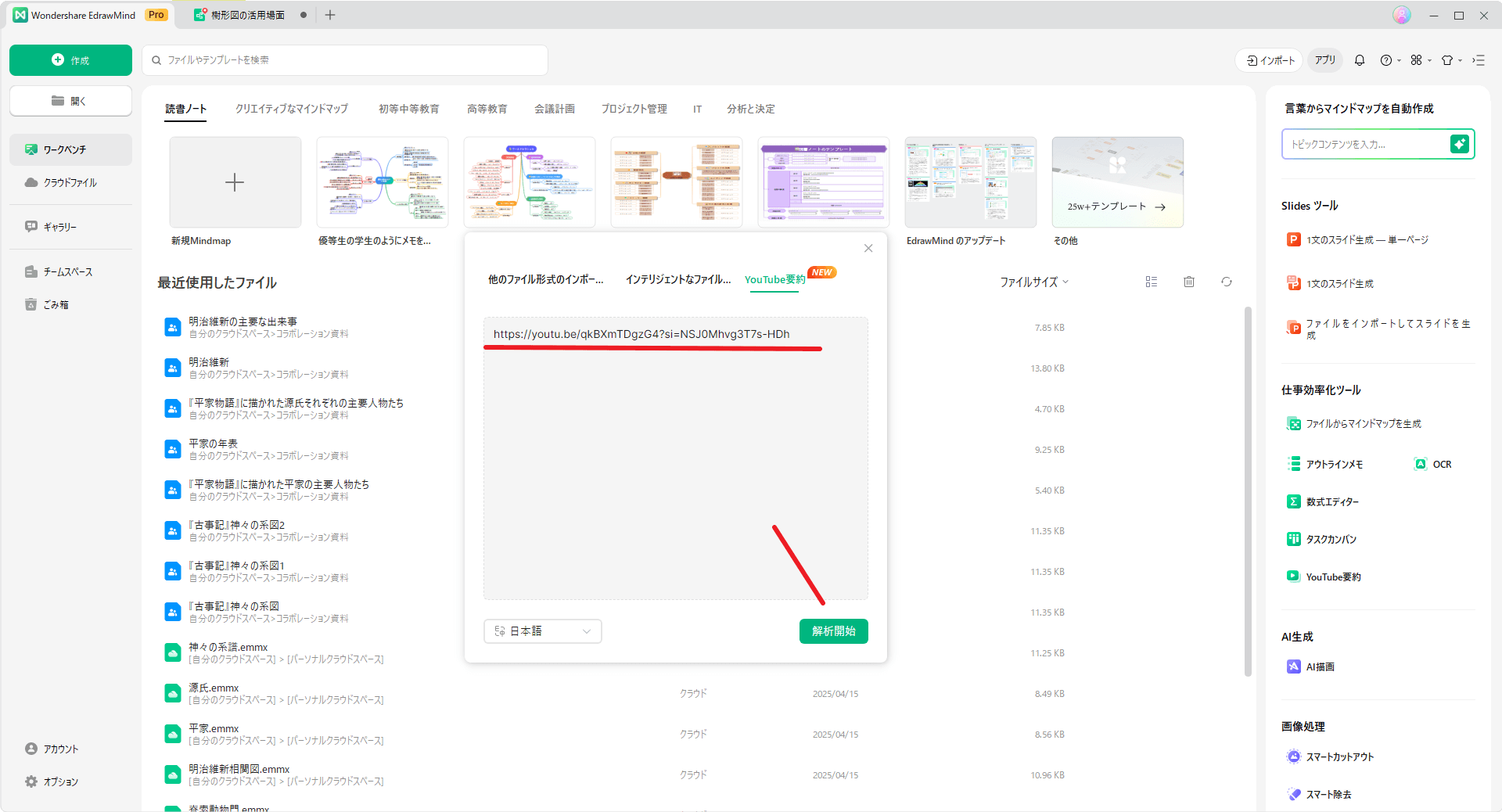Refresh the recent files list
The width and height of the screenshot is (1502, 812).
[x=1227, y=282]
